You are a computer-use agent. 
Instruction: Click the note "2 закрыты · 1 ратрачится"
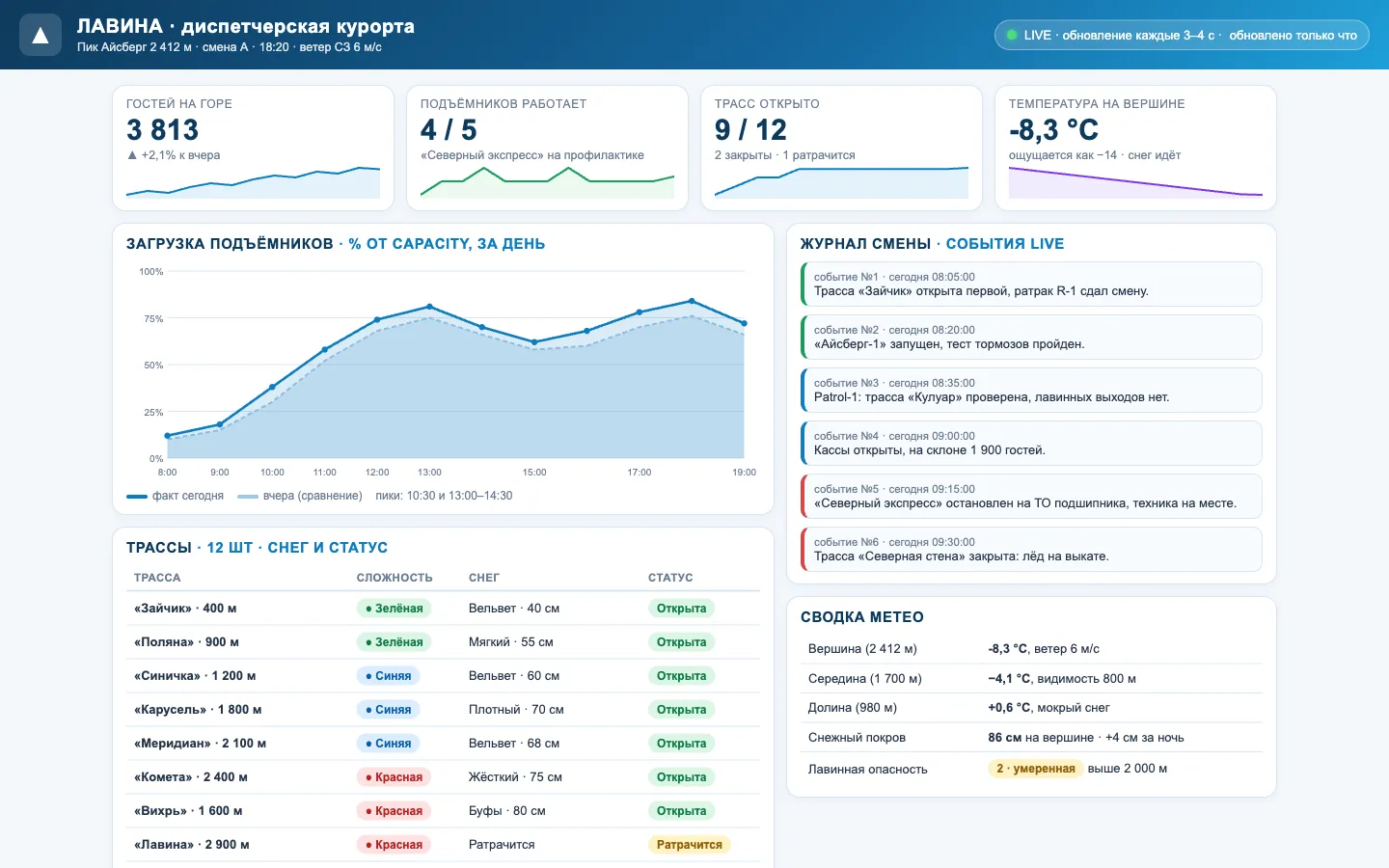pyautogui.click(x=785, y=155)
